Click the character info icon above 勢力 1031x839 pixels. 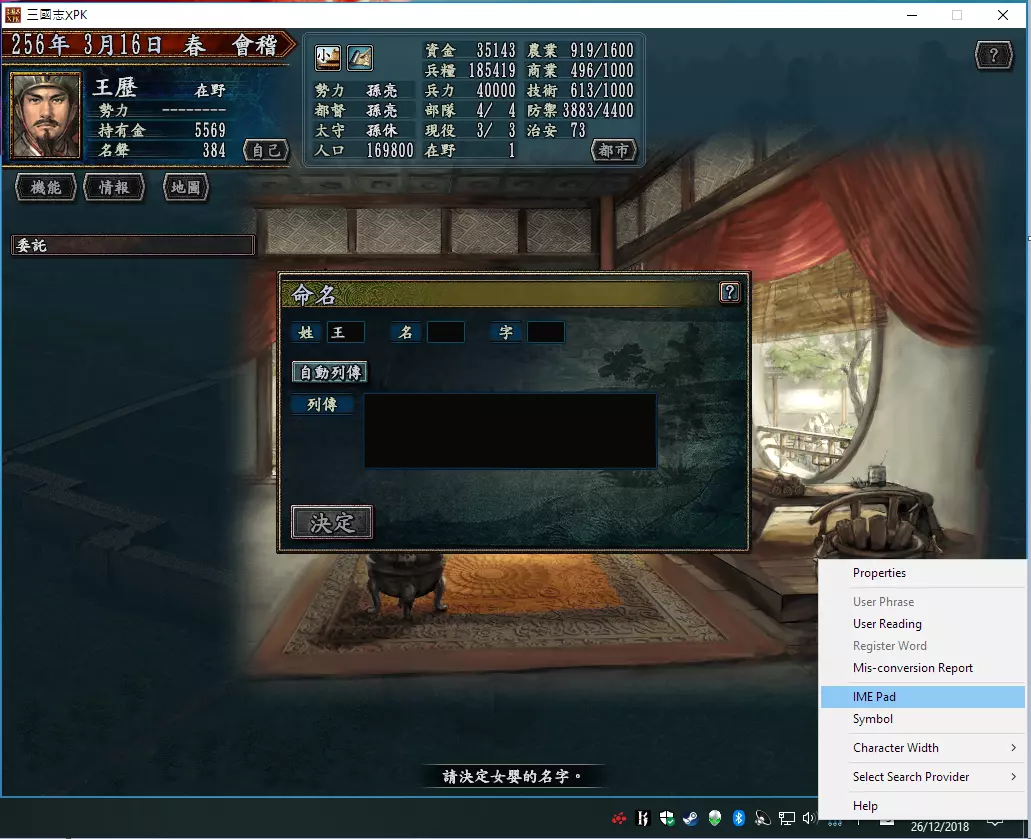point(327,58)
